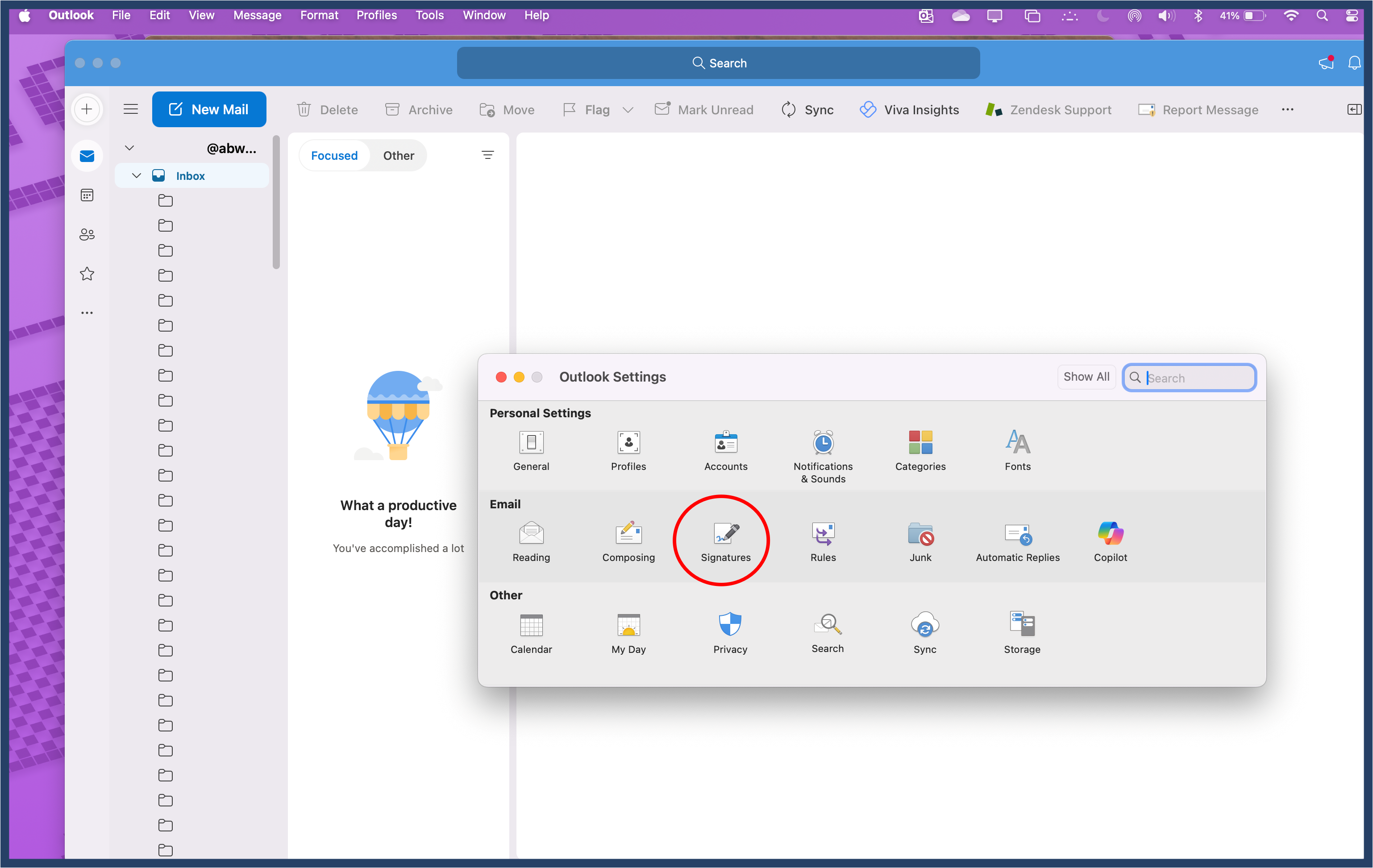Open the Message menu
This screenshot has width=1373, height=868.
point(257,15)
